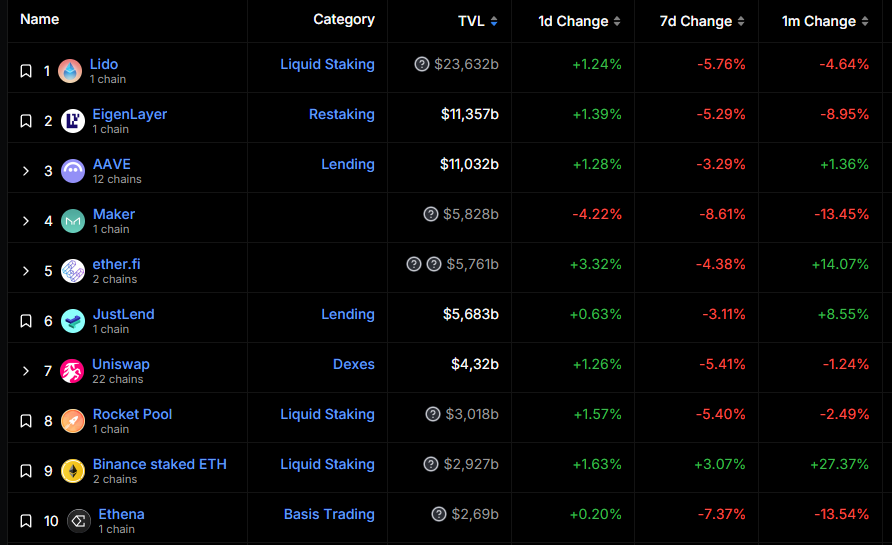Click the question mark beside Lido TVL
892x545 pixels.
click(422, 64)
